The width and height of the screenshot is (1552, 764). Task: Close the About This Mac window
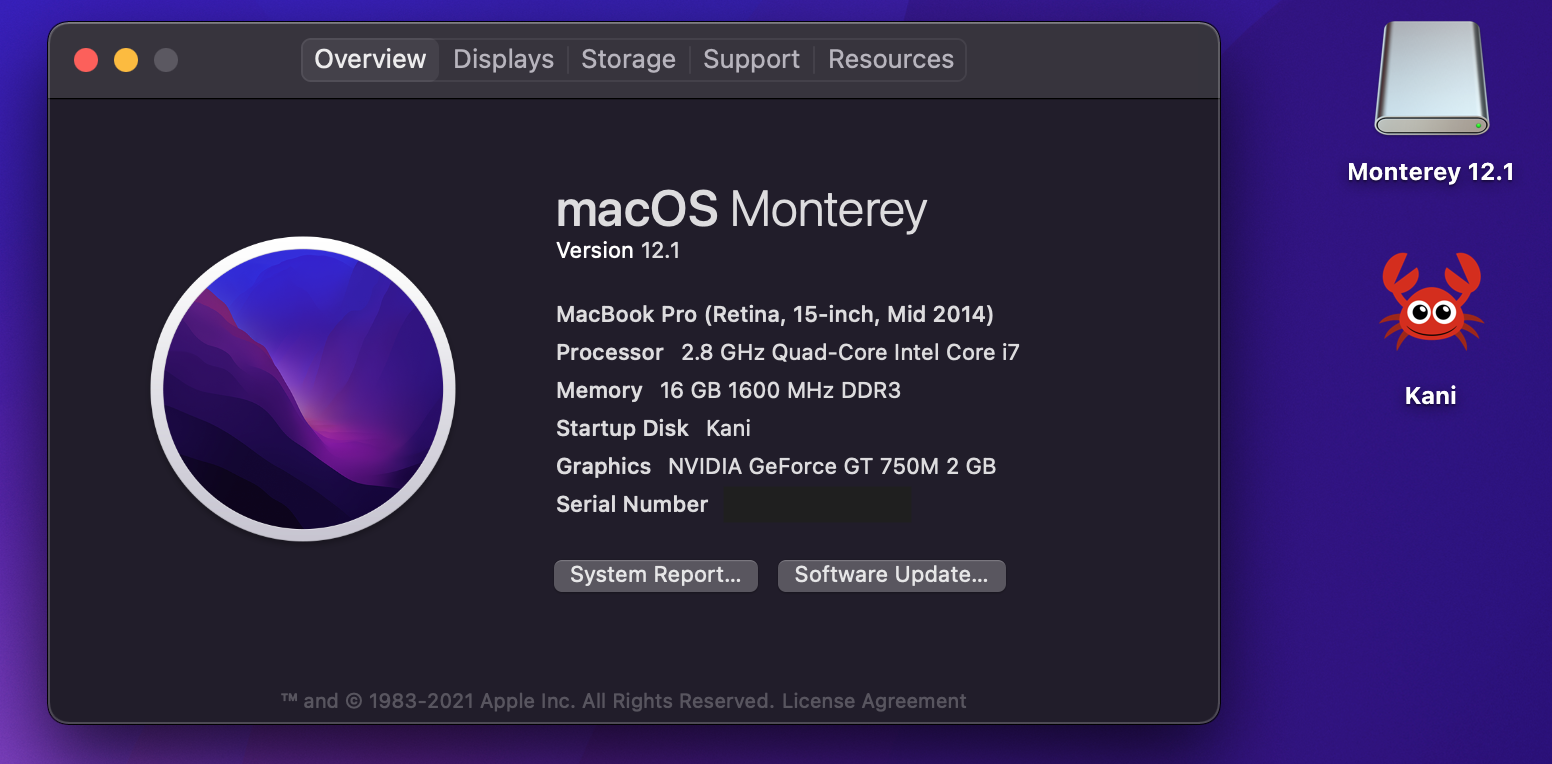[86, 60]
